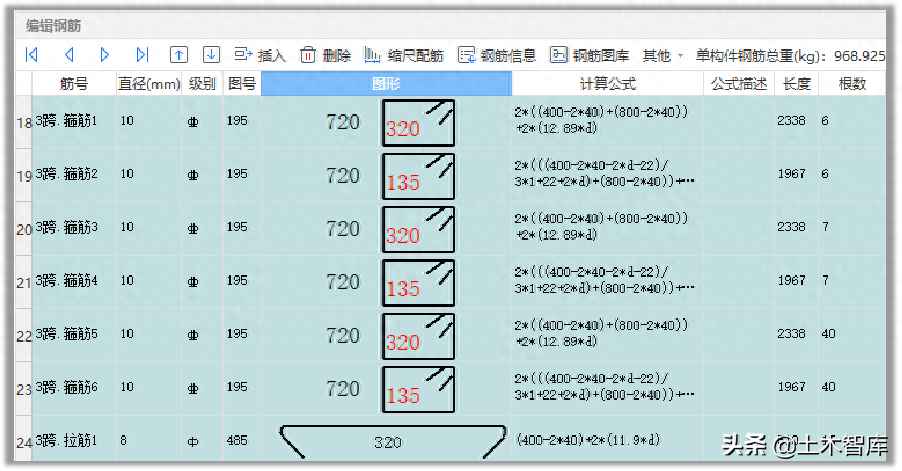Select the highlighted 图形 column header

click(386, 84)
